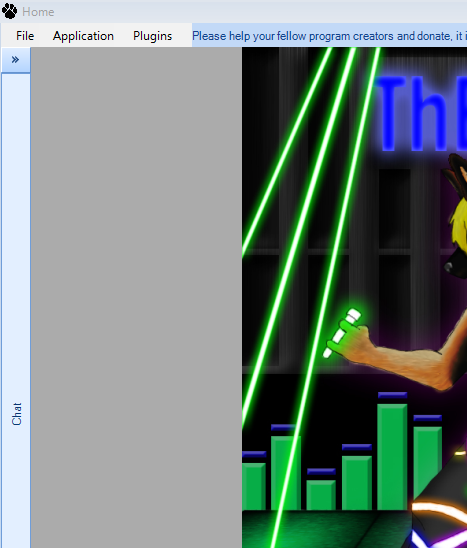Click the neon club artwork image
467x548 pixels.
[x=354, y=298]
